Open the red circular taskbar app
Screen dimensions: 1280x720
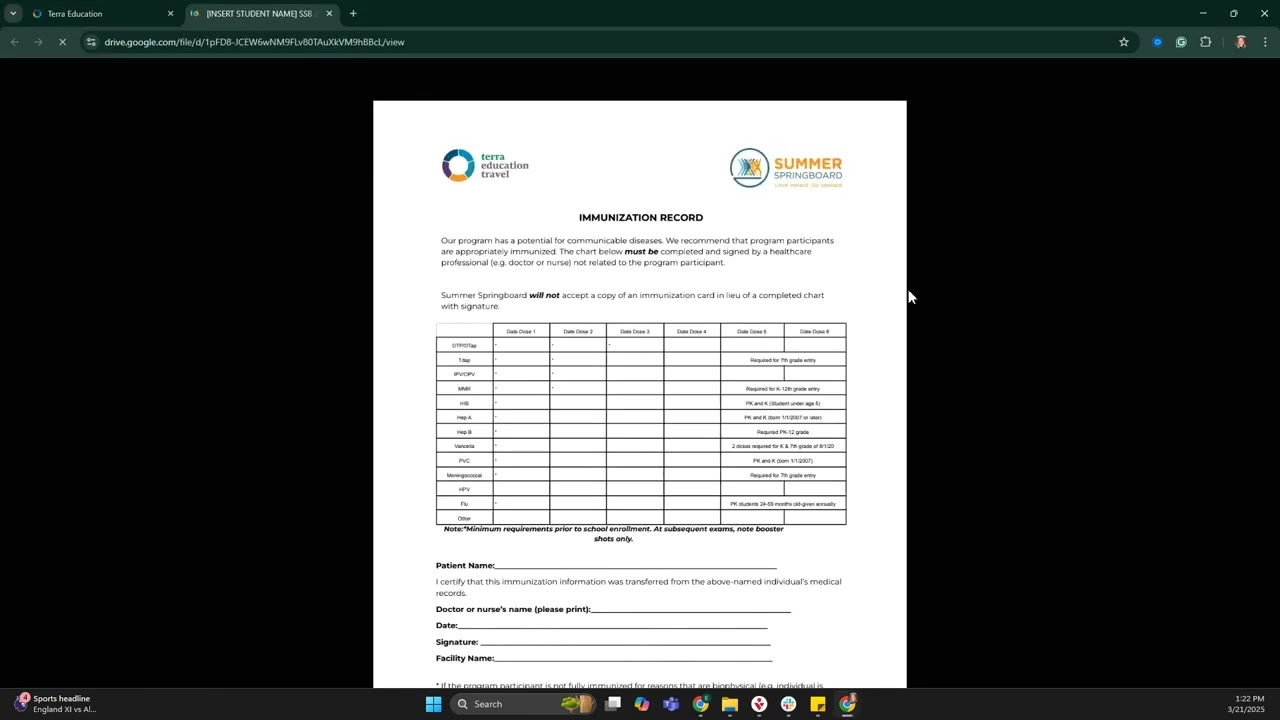pyautogui.click(x=759, y=704)
